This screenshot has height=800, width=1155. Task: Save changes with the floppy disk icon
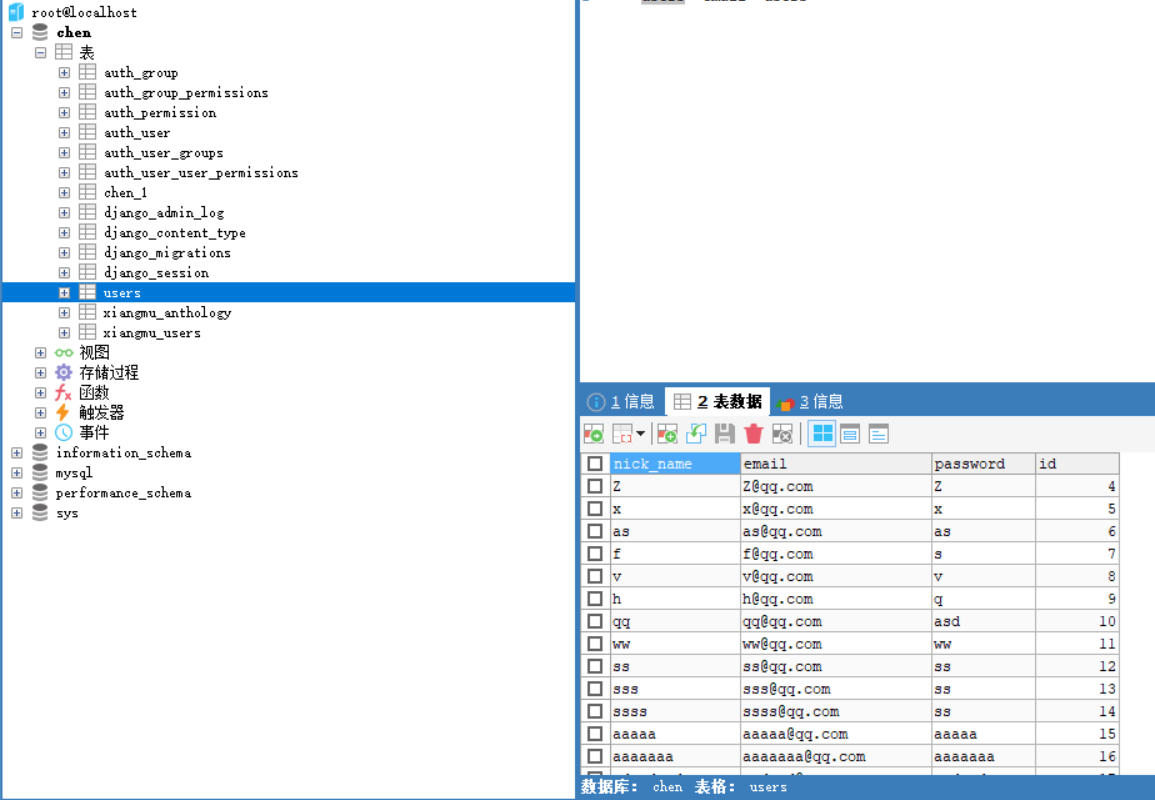(x=725, y=434)
